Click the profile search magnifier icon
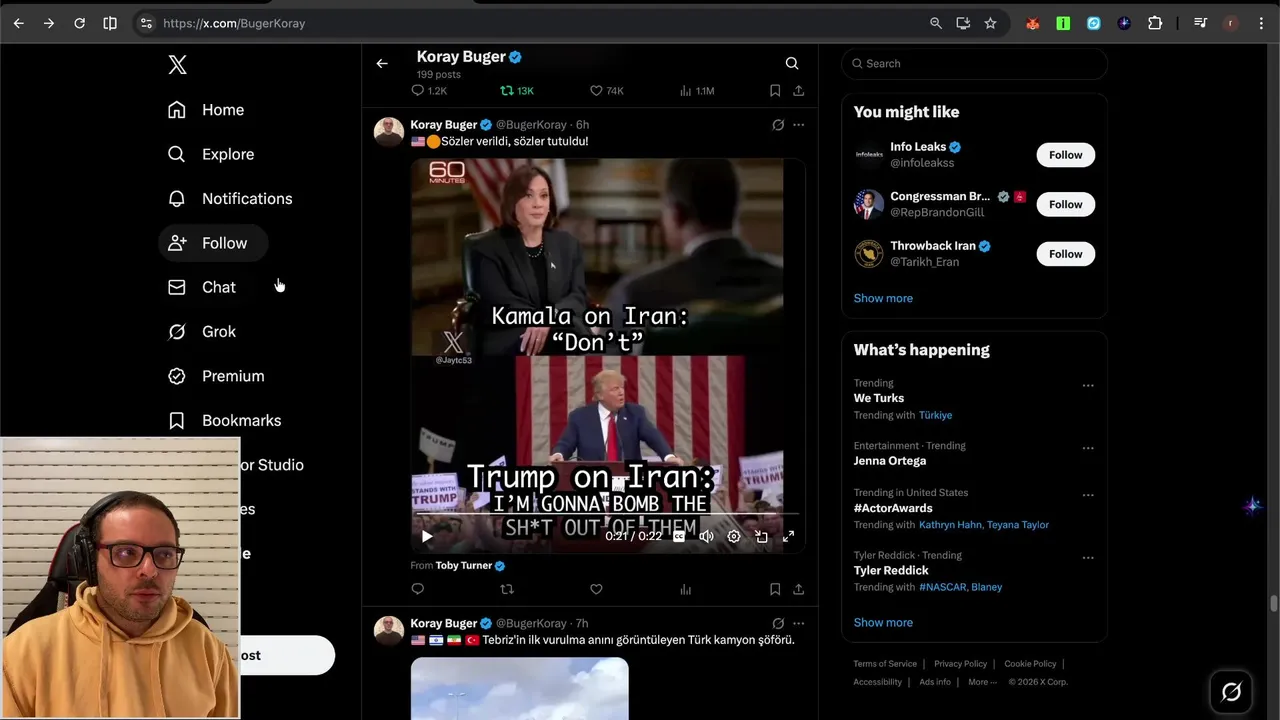The height and width of the screenshot is (720, 1280). (x=792, y=64)
